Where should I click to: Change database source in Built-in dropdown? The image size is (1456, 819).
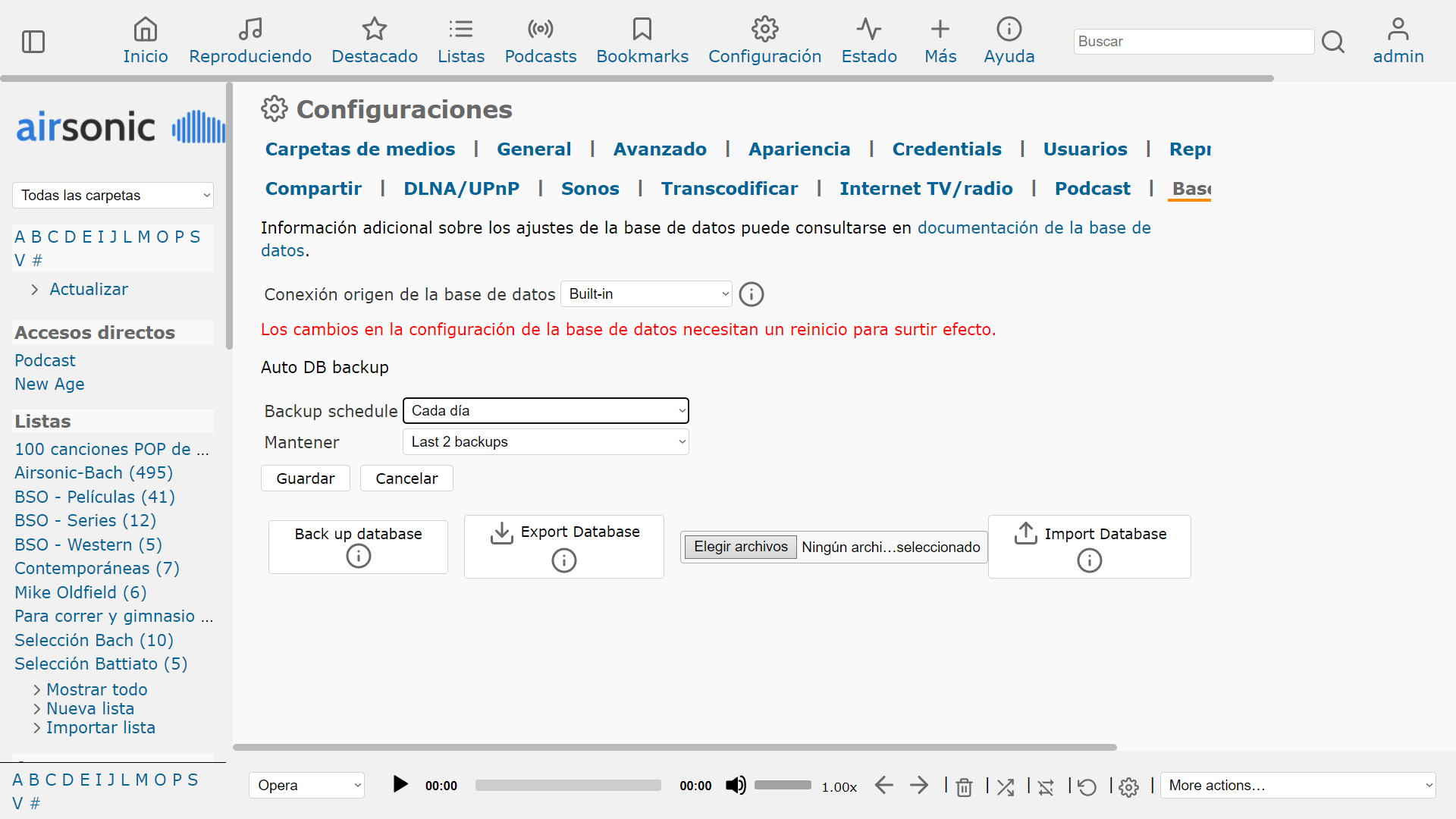tap(645, 294)
